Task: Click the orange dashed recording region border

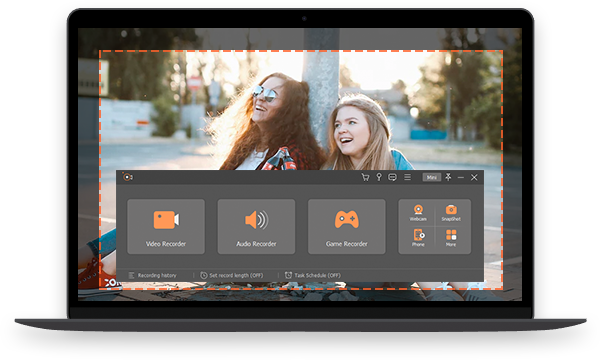Action: tap(301, 51)
